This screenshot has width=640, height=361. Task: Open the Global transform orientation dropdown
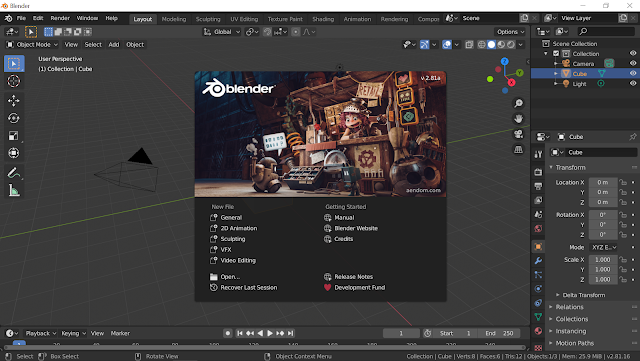[x=222, y=32]
